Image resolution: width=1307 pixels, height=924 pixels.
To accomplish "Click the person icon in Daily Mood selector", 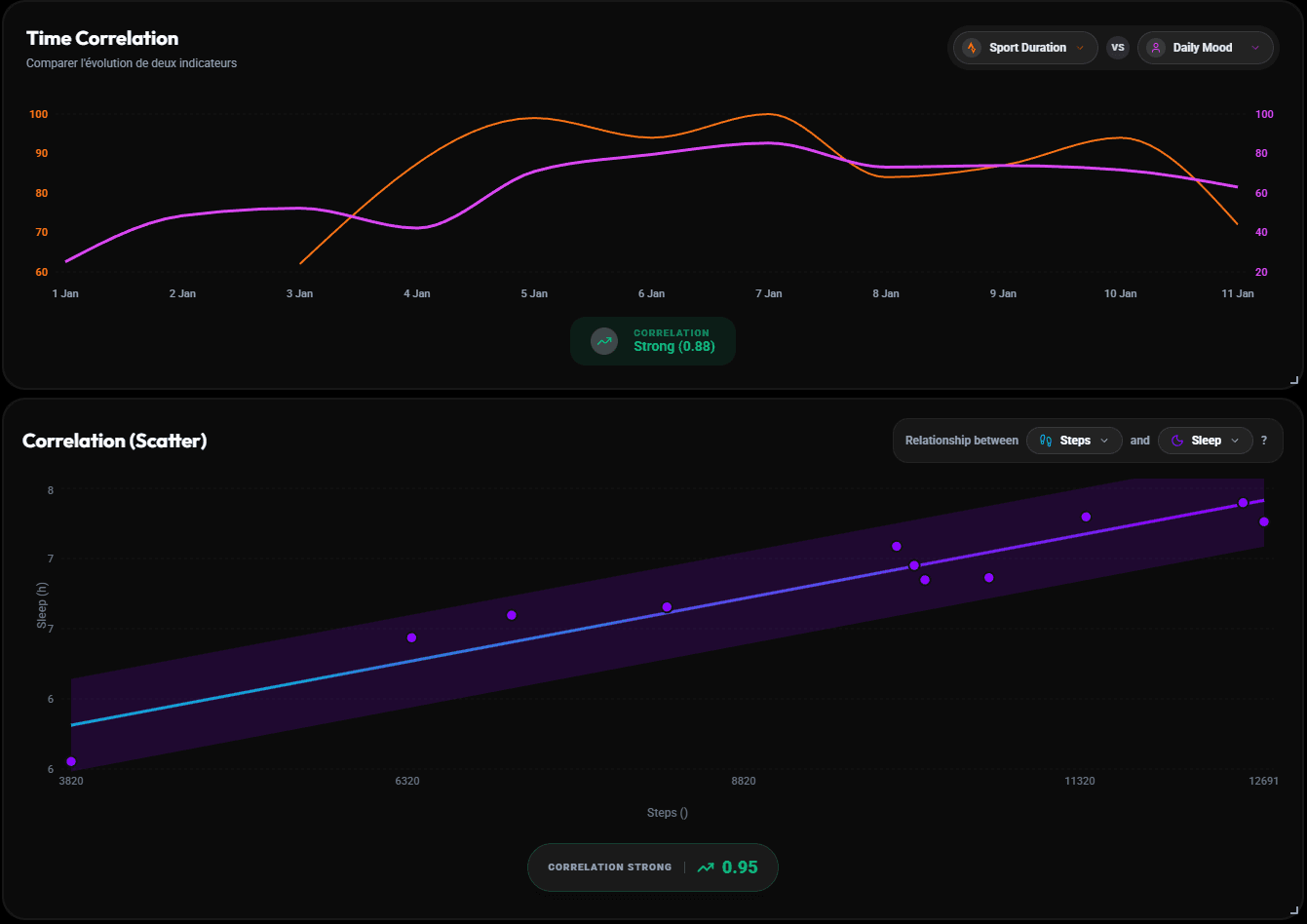I will point(1156,47).
